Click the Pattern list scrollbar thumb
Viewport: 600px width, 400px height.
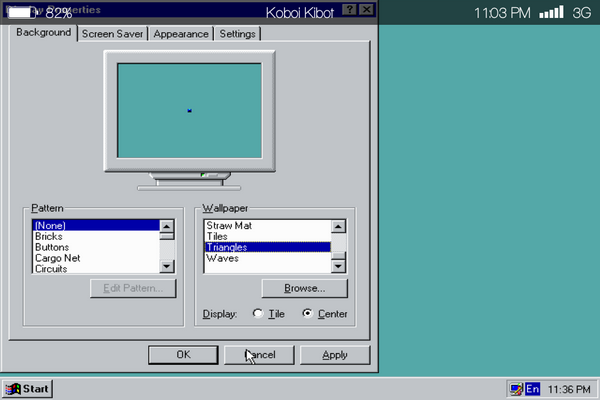[x=167, y=237]
